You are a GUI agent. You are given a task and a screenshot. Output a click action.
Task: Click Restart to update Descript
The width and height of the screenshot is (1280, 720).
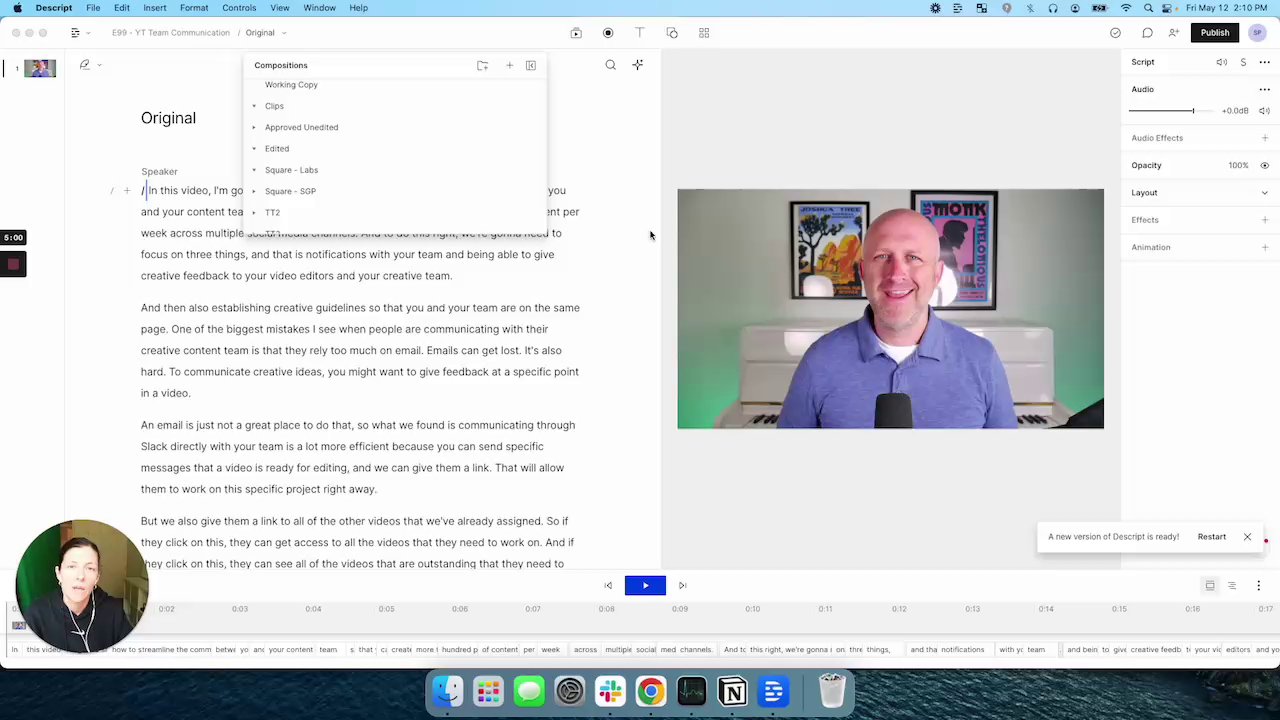tap(1212, 537)
